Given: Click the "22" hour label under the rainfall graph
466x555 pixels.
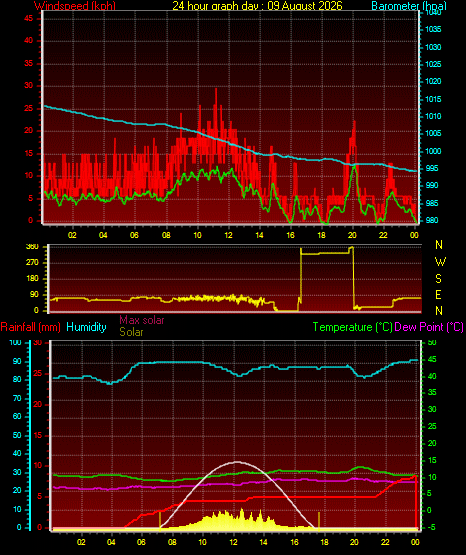Looking at the screenshot, I should pyautogui.click(x=385, y=542).
